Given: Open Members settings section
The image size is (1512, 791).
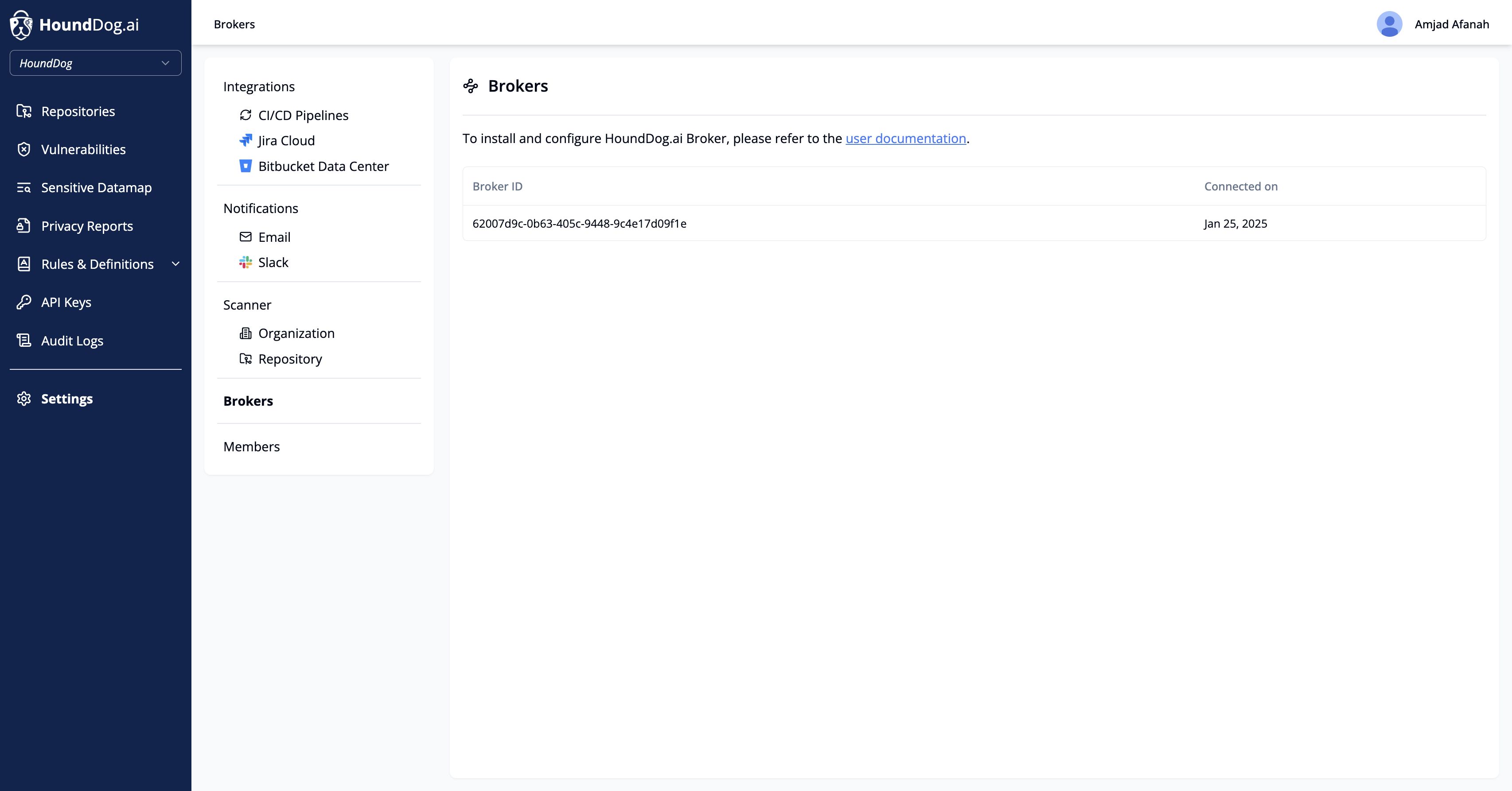Looking at the screenshot, I should point(251,446).
